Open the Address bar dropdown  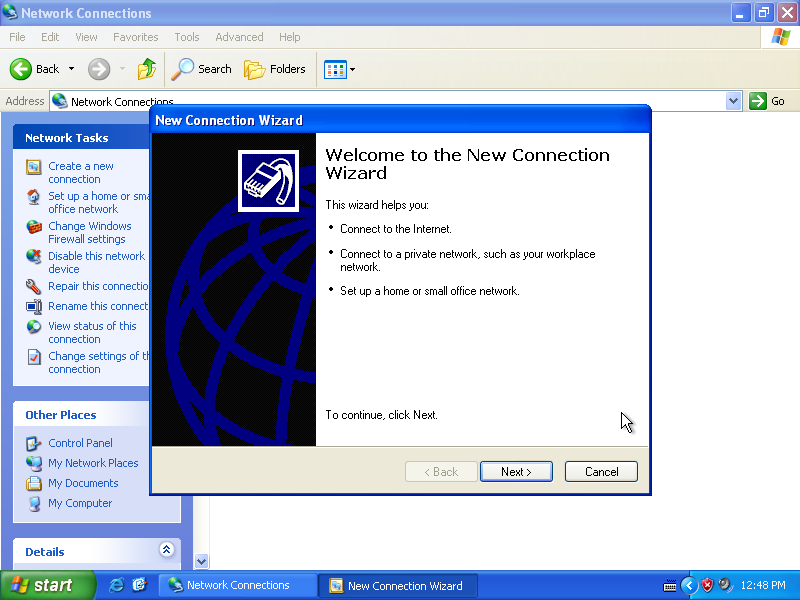click(x=733, y=101)
